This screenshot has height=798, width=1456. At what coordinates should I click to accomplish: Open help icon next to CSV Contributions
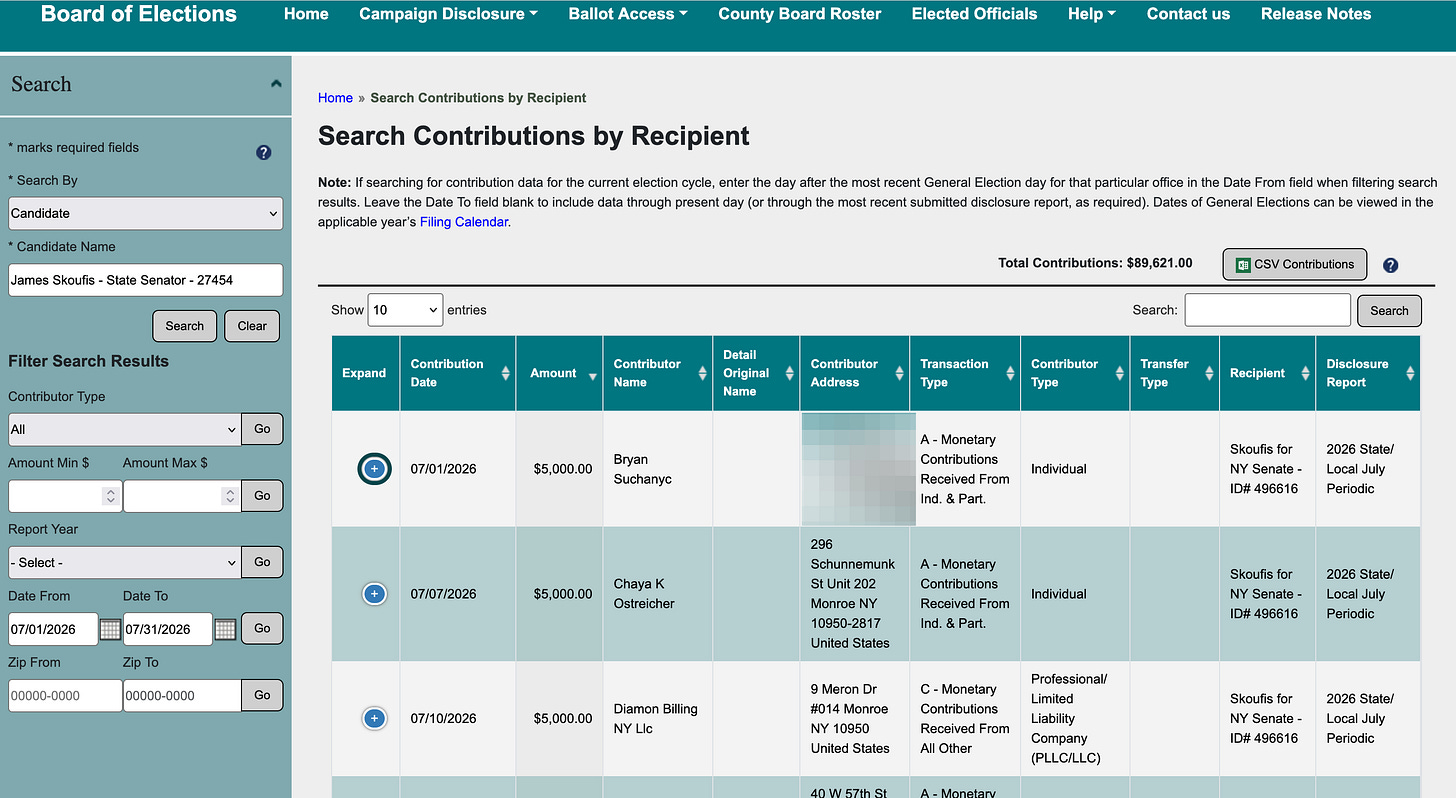click(1390, 265)
